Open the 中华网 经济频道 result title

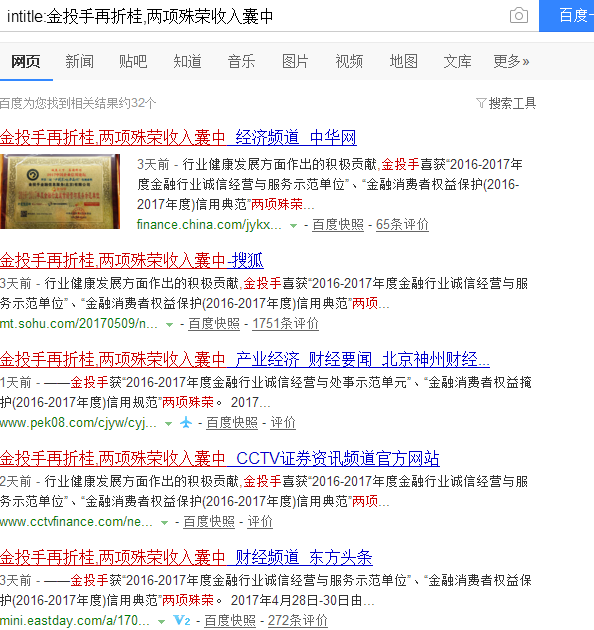tap(178, 137)
